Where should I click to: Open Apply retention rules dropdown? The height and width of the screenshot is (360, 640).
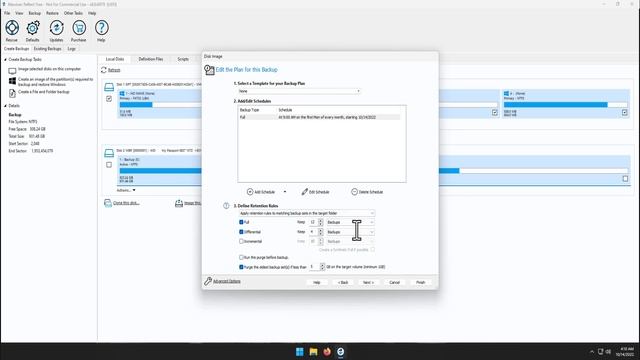(x=307, y=213)
